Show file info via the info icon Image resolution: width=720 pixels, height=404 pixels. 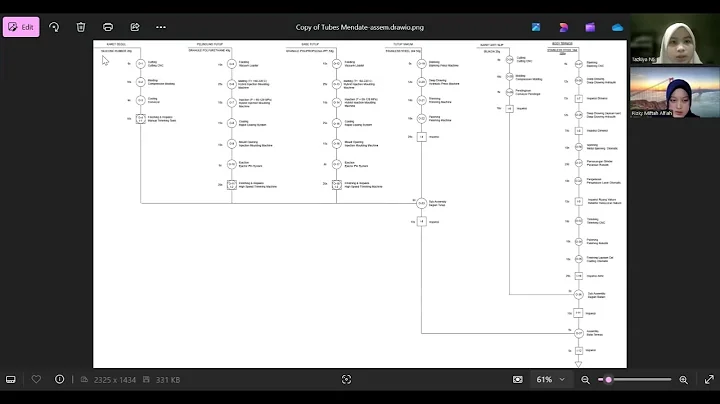60,379
